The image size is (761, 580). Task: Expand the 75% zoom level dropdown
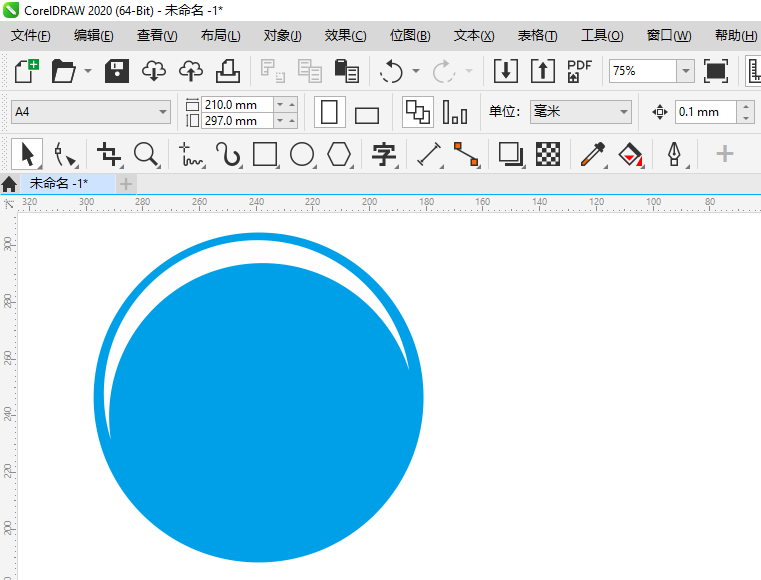685,71
